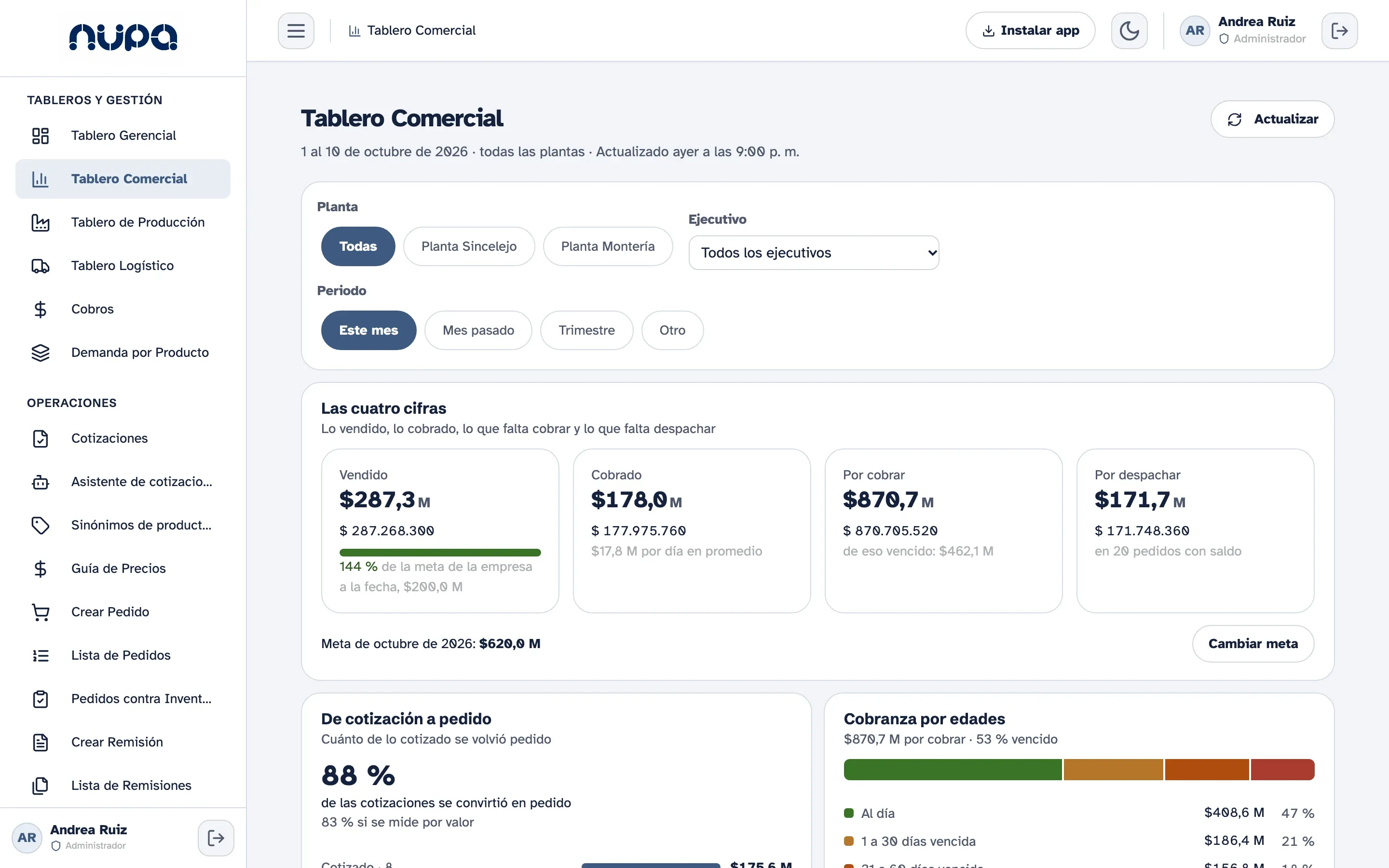Viewport: 1389px width, 868px height.
Task: Click the Guía de Precios dollar icon
Action: click(40, 569)
